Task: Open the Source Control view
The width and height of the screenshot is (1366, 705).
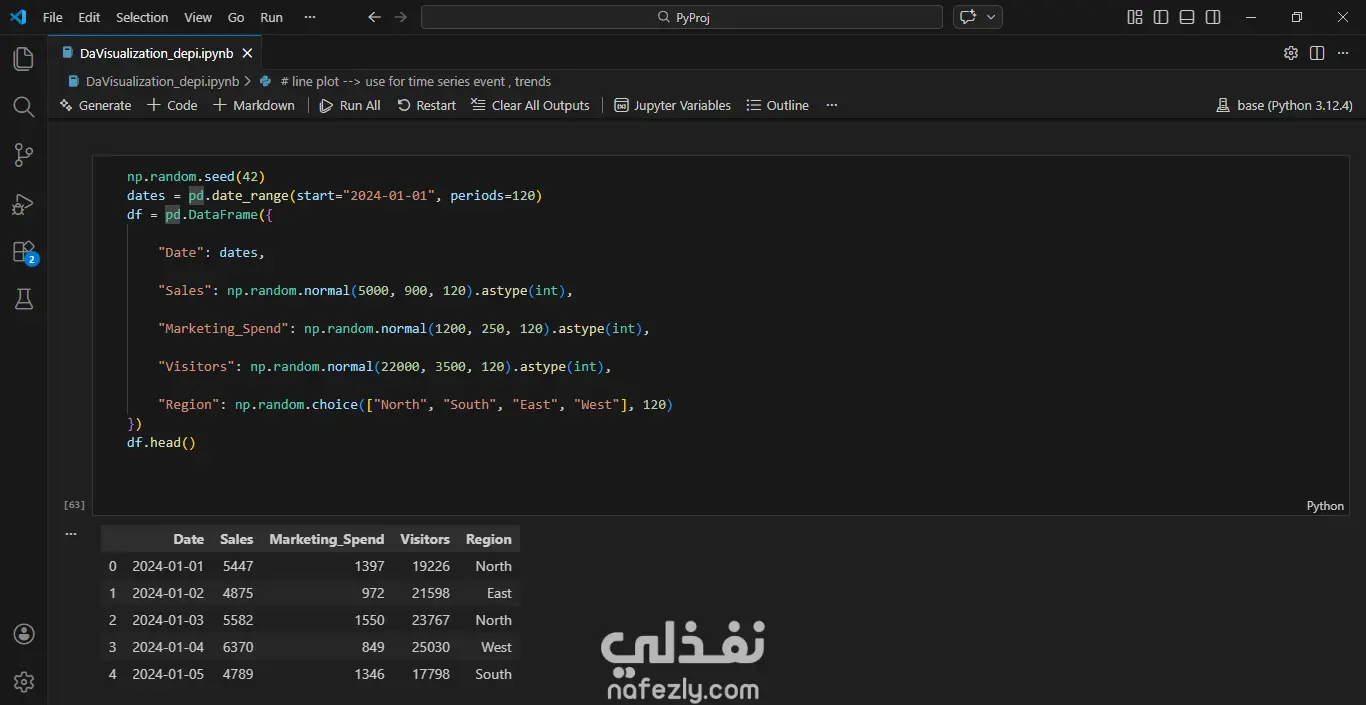Action: coord(24,155)
